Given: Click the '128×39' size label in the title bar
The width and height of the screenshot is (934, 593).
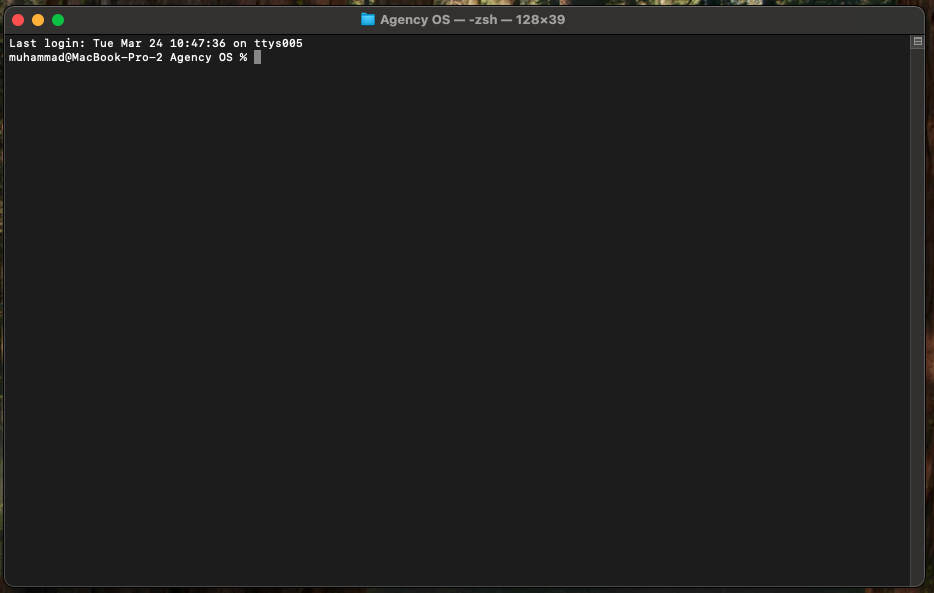Looking at the screenshot, I should (540, 19).
